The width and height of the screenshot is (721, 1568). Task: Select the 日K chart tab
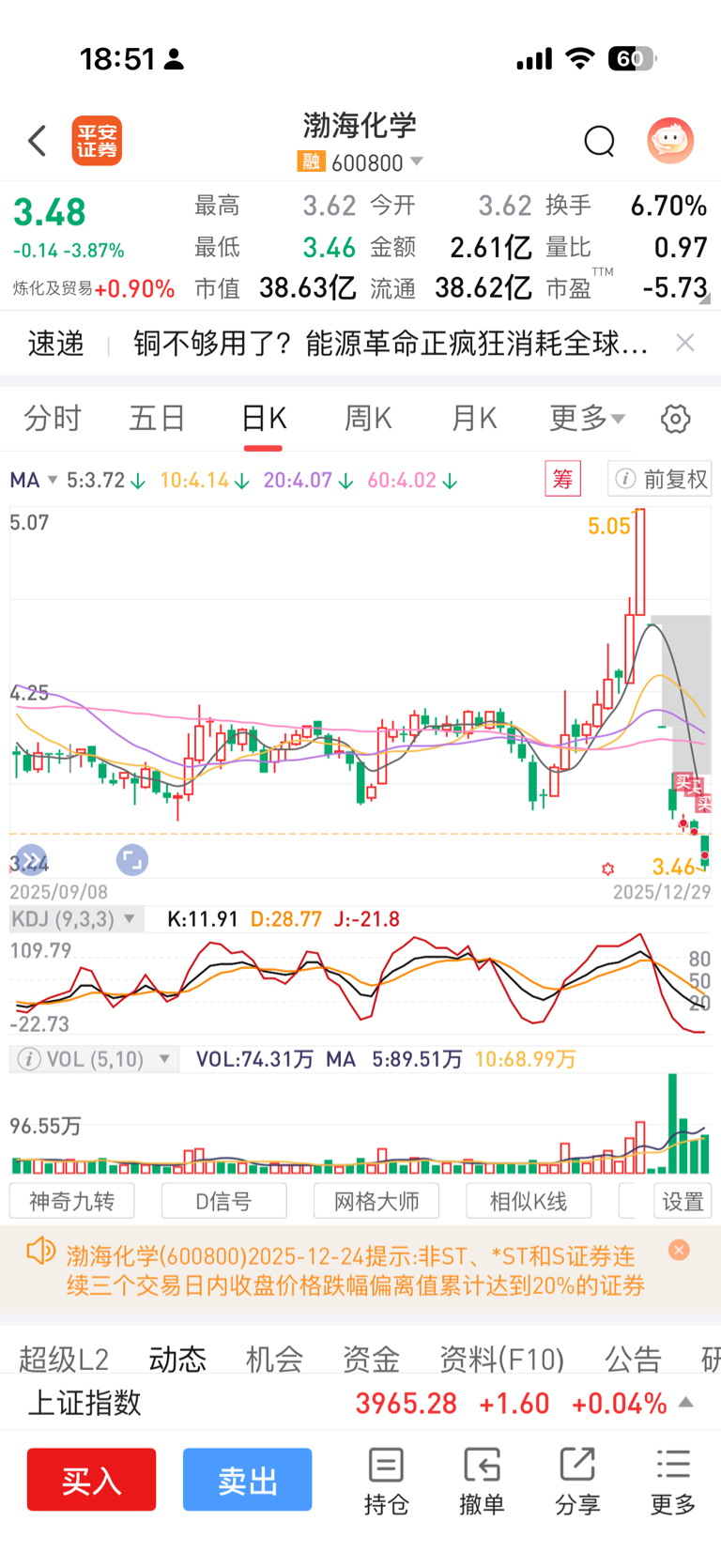(x=264, y=418)
